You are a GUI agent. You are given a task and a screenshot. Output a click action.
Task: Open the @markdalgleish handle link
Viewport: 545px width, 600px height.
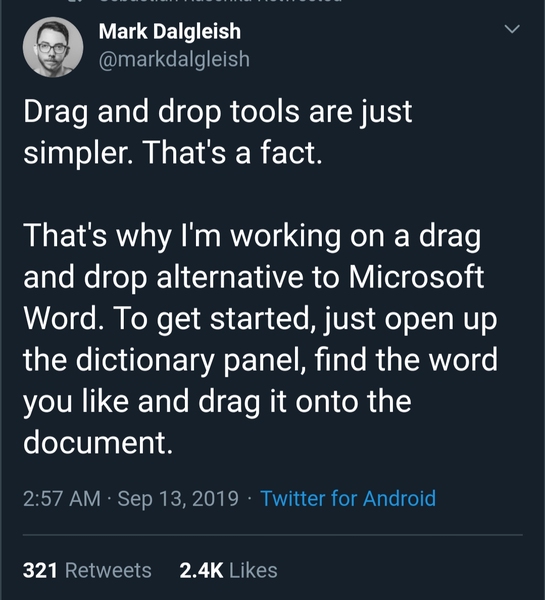174,59
